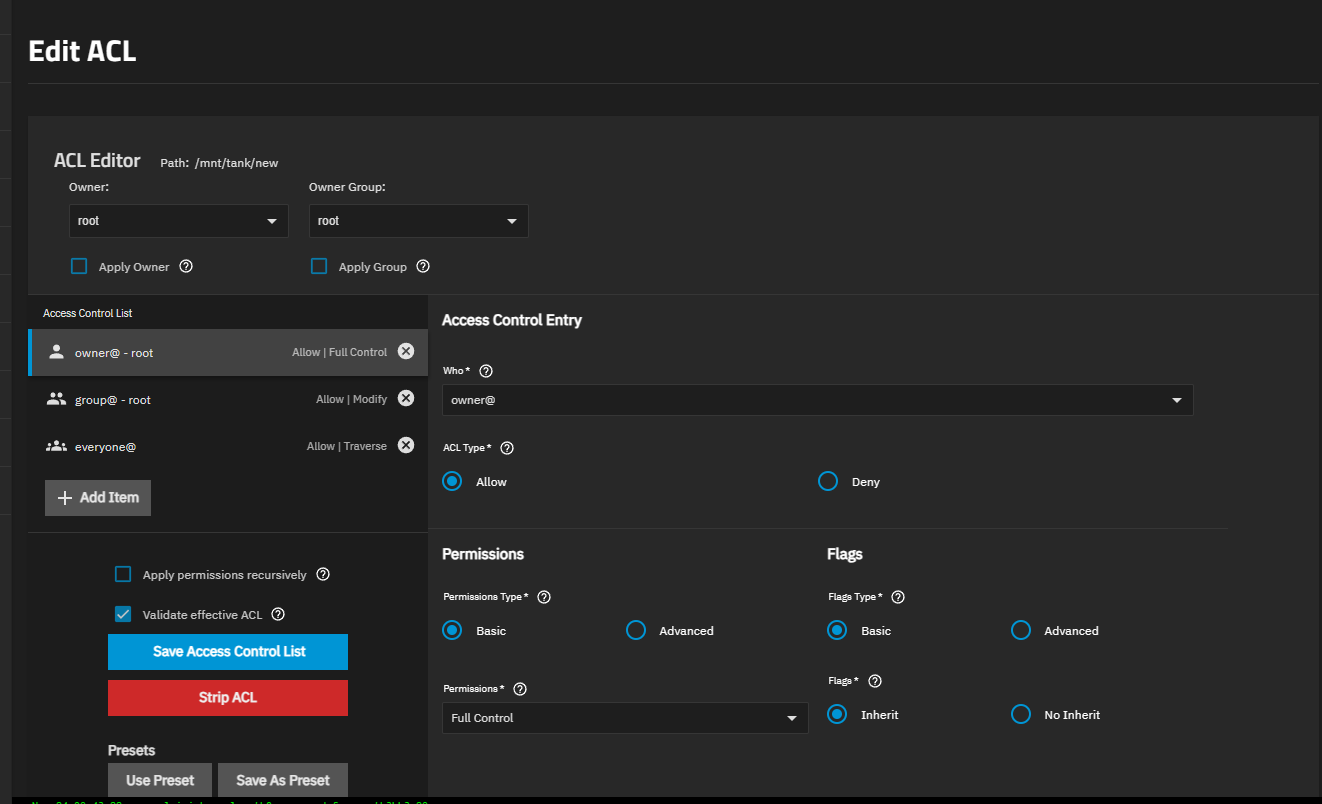Remove the owner@ - root ACL entry
This screenshot has width=1322, height=804.
pyautogui.click(x=406, y=351)
